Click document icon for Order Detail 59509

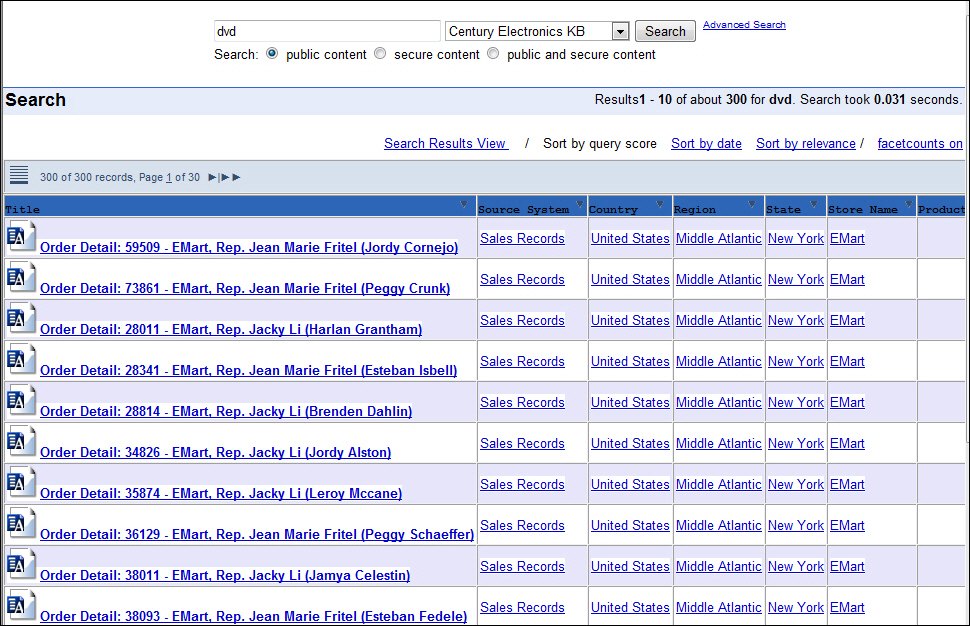pos(20,237)
